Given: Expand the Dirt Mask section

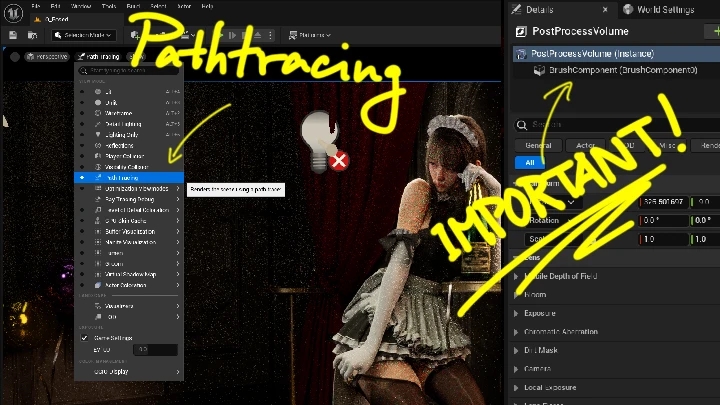Looking at the screenshot, I should pos(540,350).
